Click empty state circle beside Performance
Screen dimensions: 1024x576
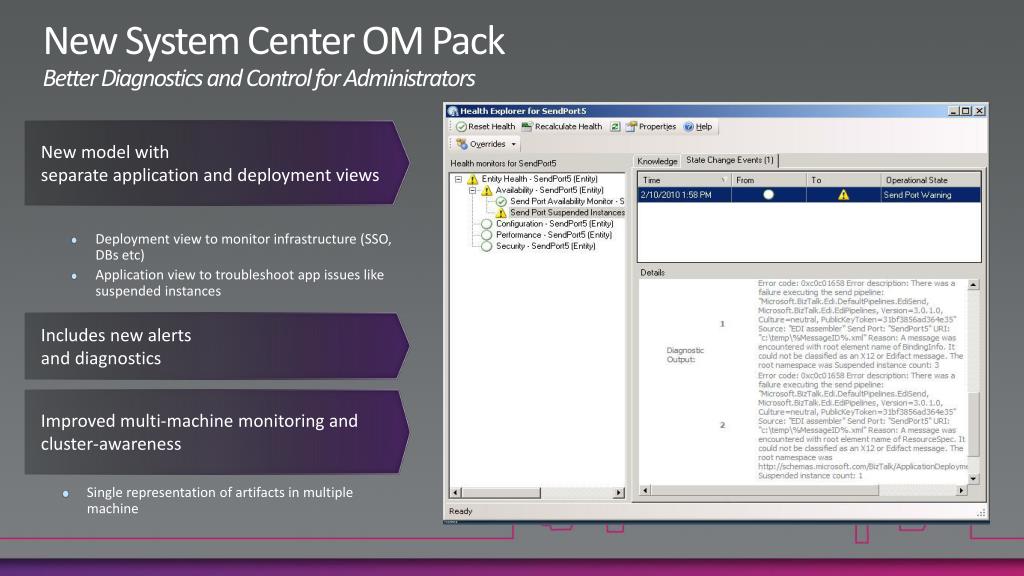[487, 235]
